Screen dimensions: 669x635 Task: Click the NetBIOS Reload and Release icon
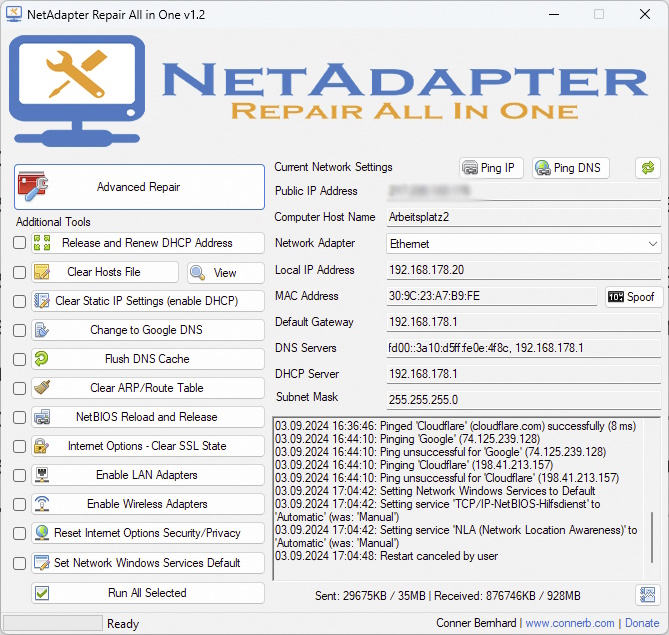42,417
